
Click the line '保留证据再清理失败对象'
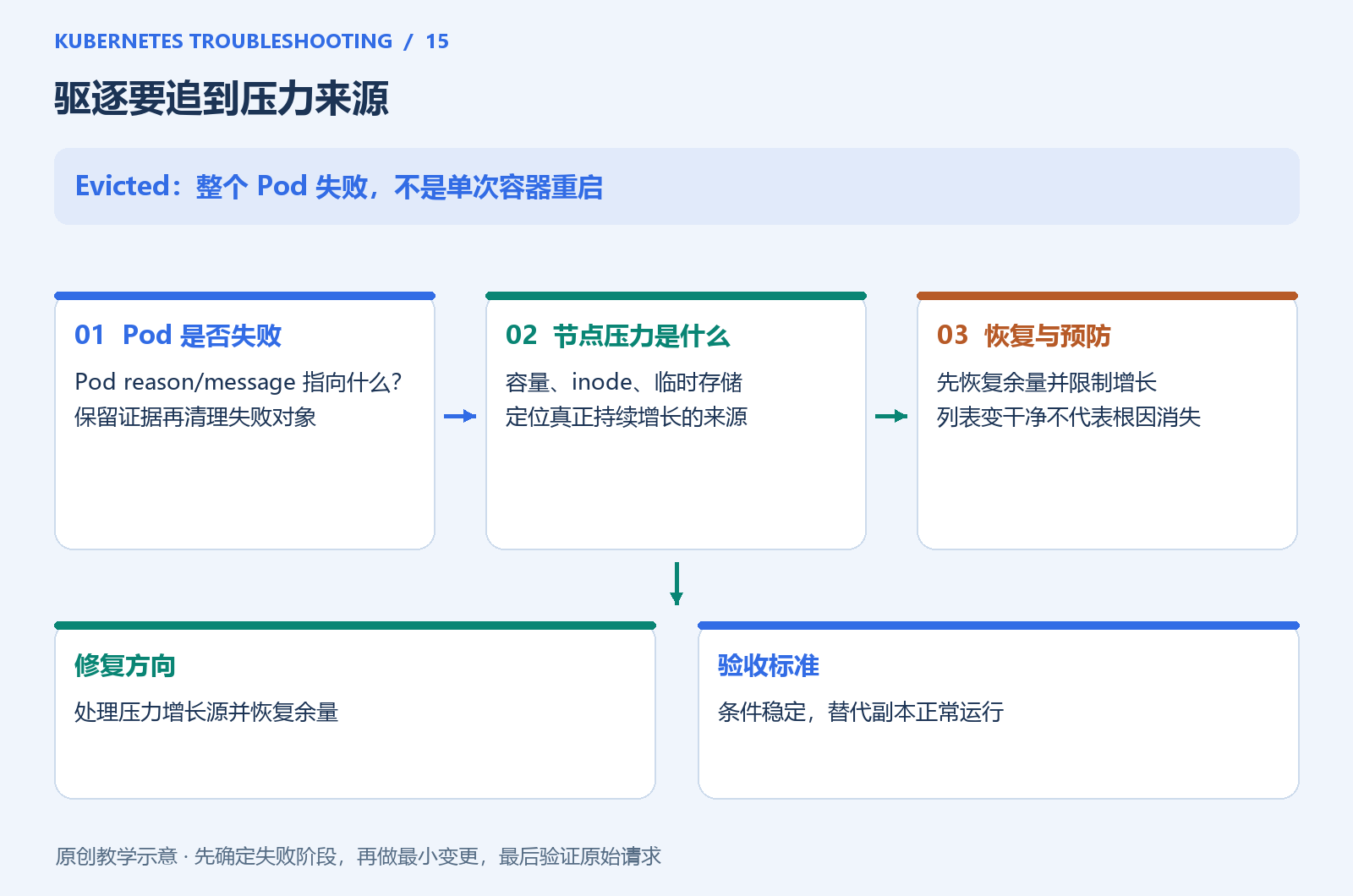click(x=195, y=417)
